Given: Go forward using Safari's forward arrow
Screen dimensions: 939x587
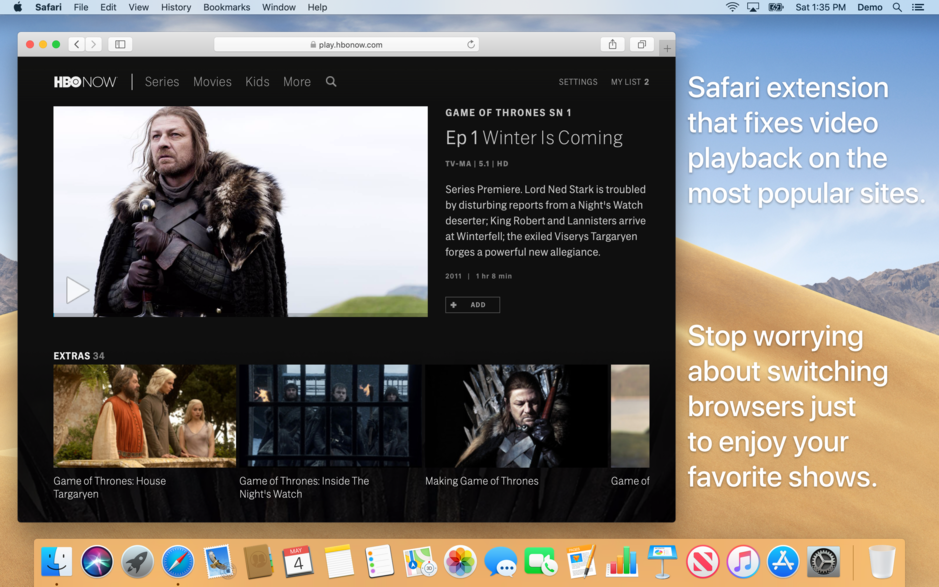Looking at the screenshot, I should 93,44.
